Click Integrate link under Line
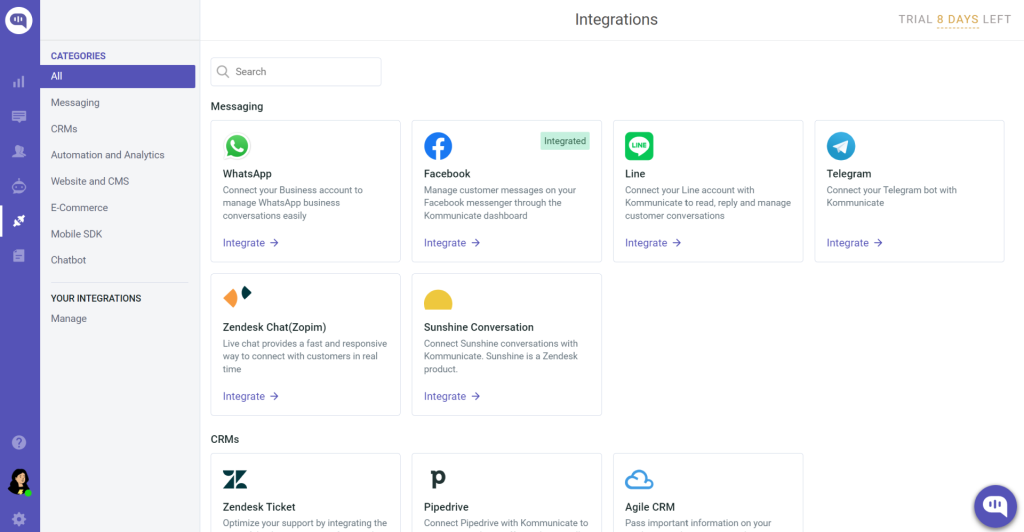The width and height of the screenshot is (1024, 532). pyautogui.click(x=652, y=243)
